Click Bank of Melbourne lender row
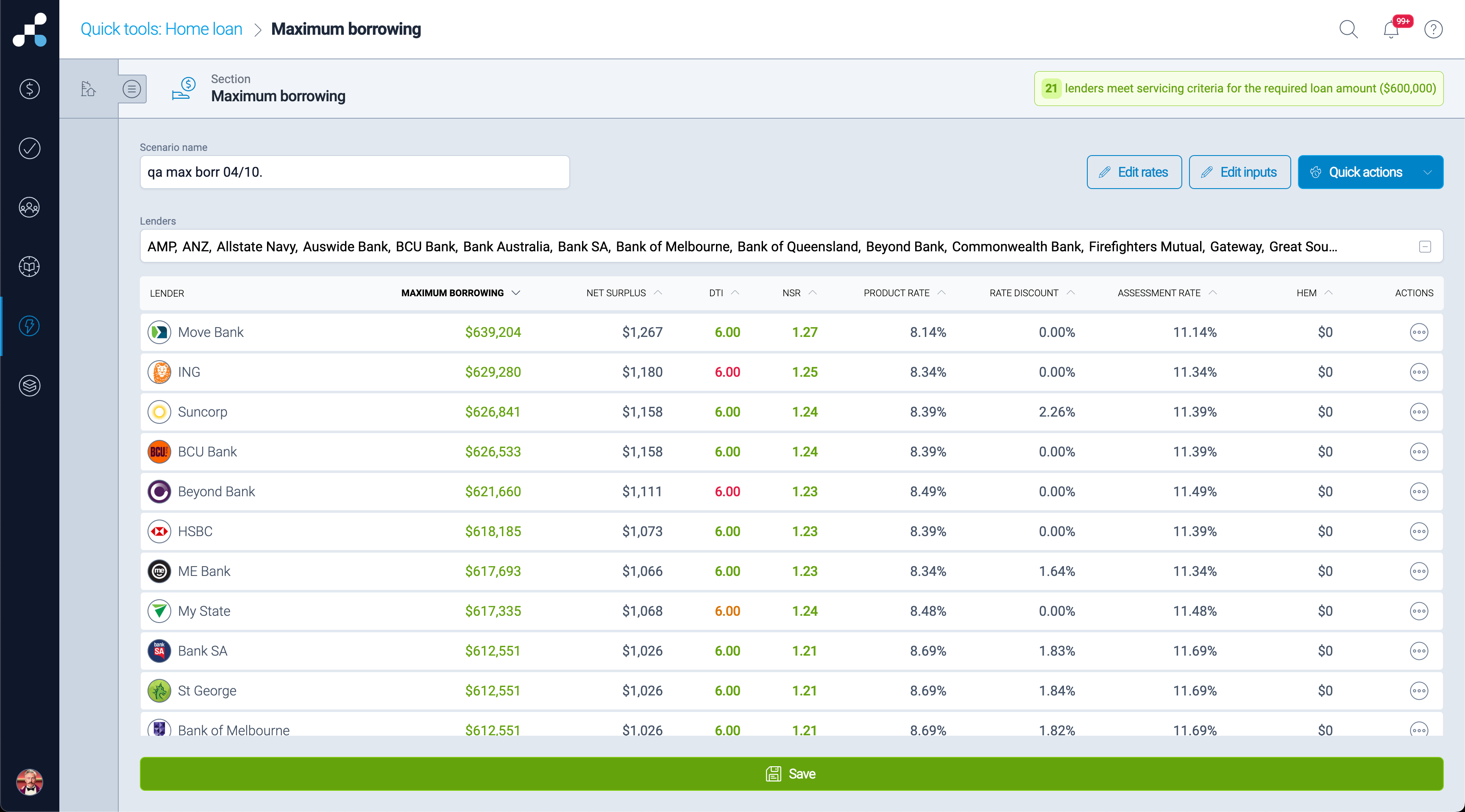1465x812 pixels. (791, 724)
